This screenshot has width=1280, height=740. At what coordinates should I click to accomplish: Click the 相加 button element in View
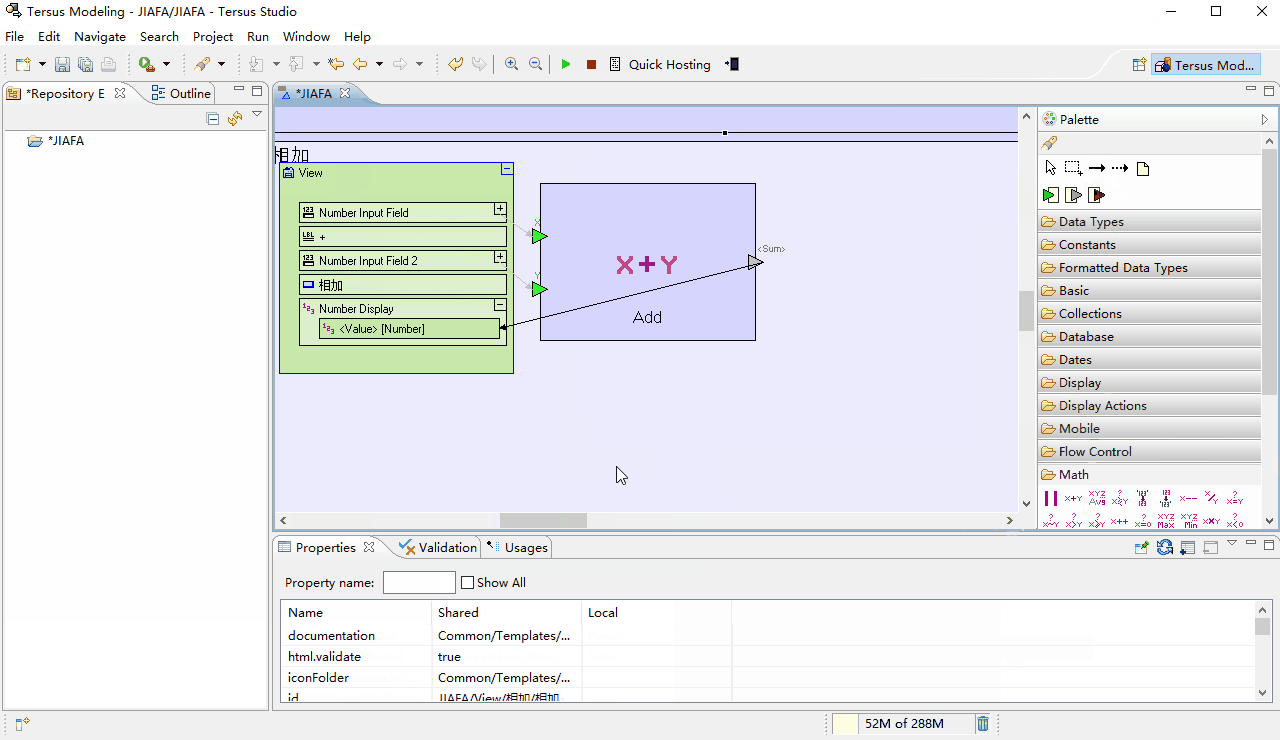[403, 285]
